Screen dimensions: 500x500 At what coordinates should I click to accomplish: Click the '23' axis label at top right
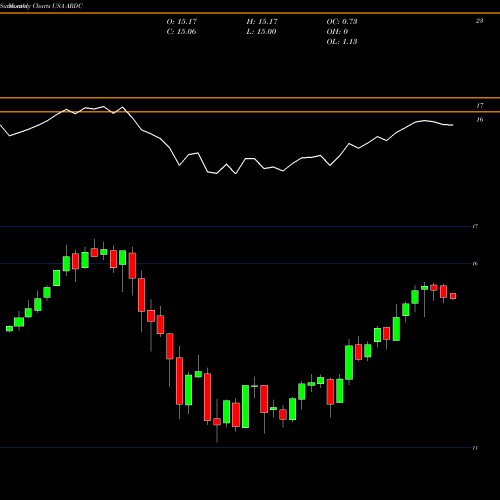click(479, 21)
